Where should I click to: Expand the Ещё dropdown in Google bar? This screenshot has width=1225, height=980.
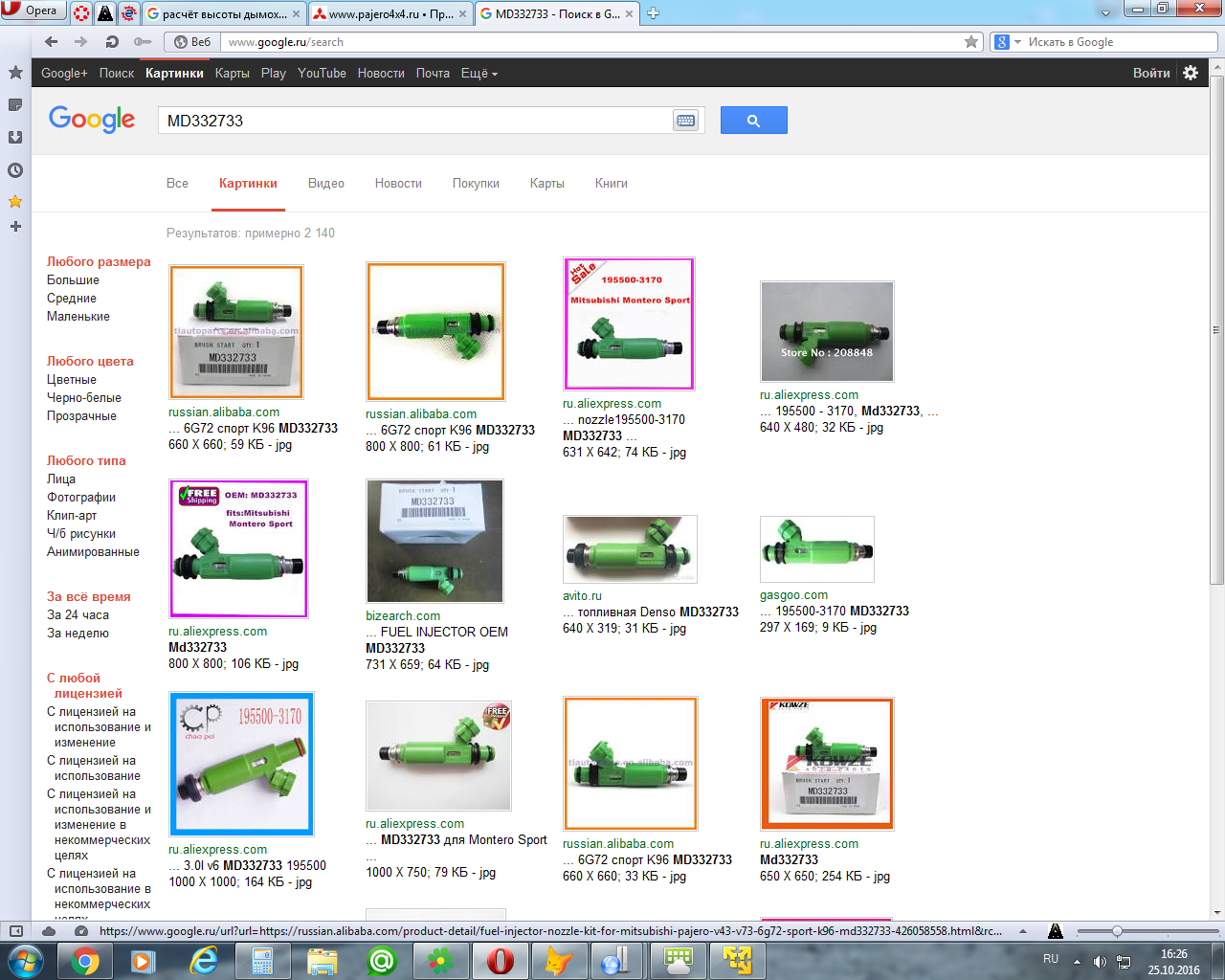(479, 74)
